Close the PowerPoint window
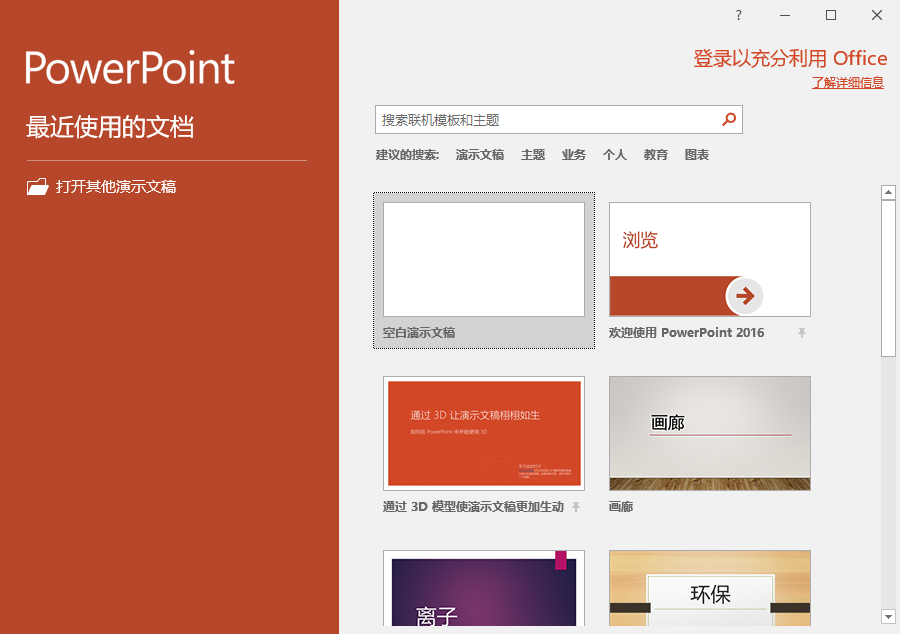The width and height of the screenshot is (900, 634). [x=876, y=15]
